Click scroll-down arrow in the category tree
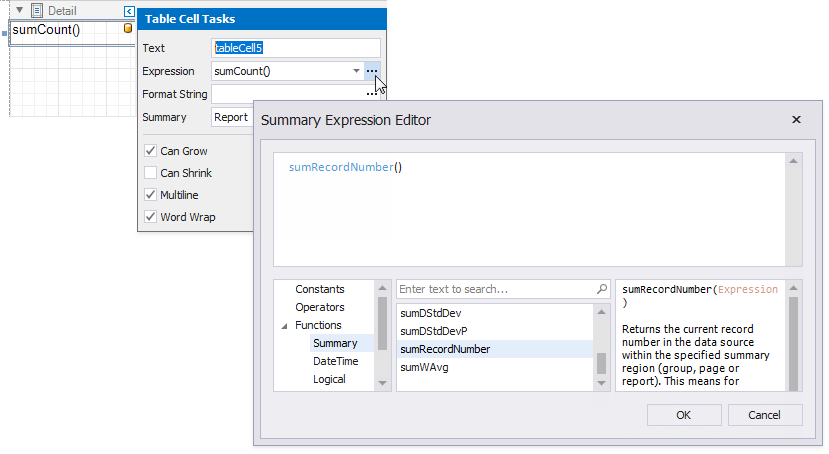The height and width of the screenshot is (454, 829). click(x=381, y=383)
